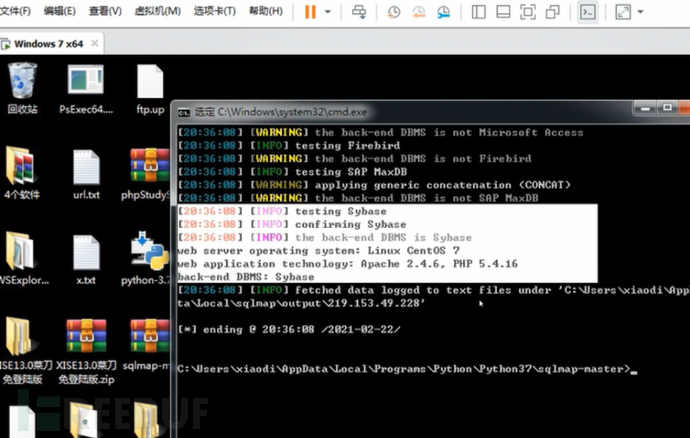
Task: Revert to the previous snapshot icon
Action: [x=418, y=12]
